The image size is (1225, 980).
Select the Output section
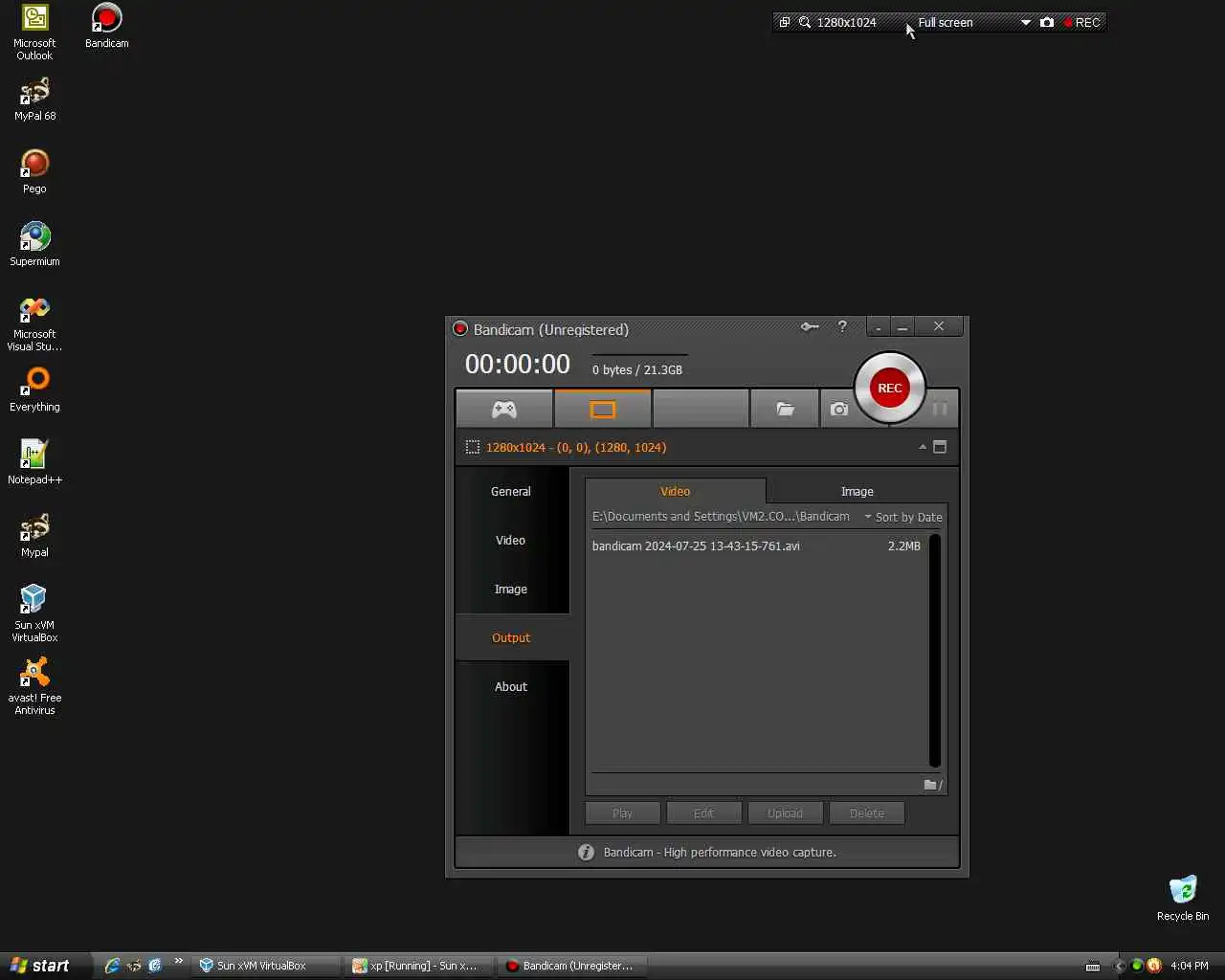(511, 637)
